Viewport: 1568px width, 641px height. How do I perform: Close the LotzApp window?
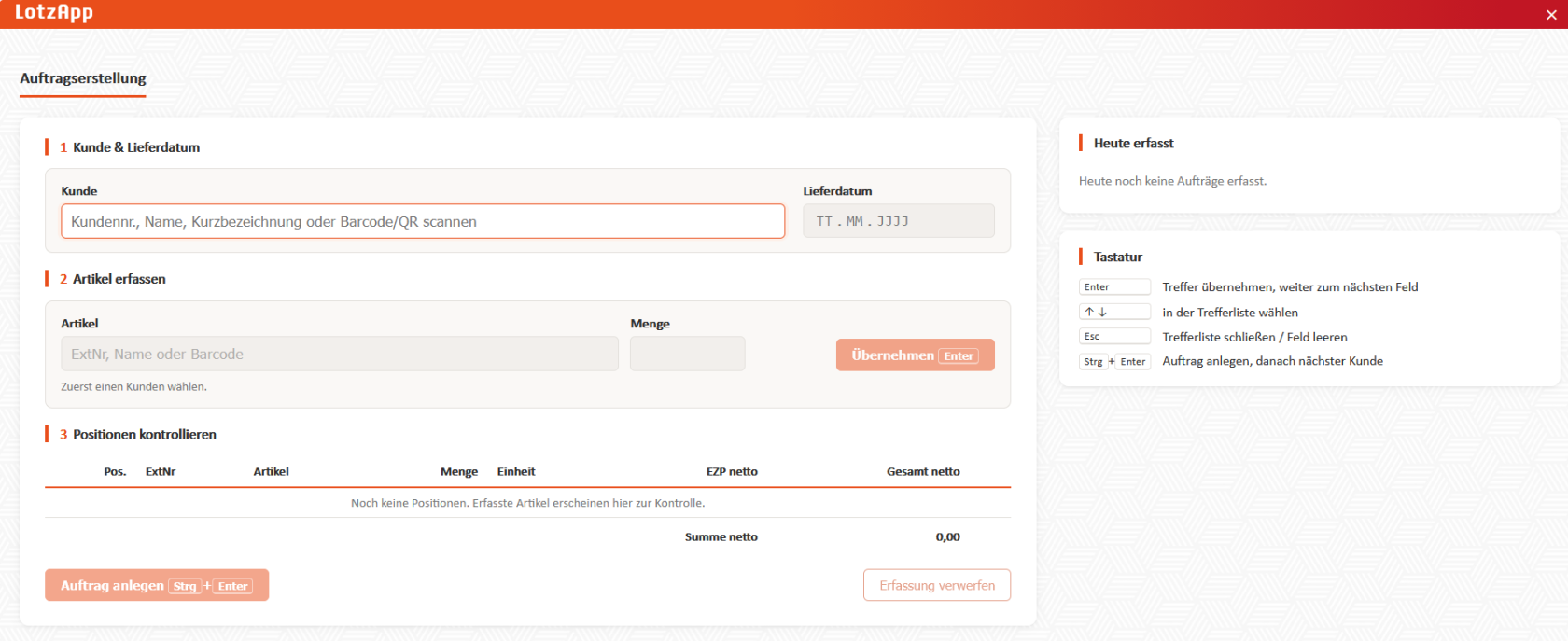pos(1551,15)
